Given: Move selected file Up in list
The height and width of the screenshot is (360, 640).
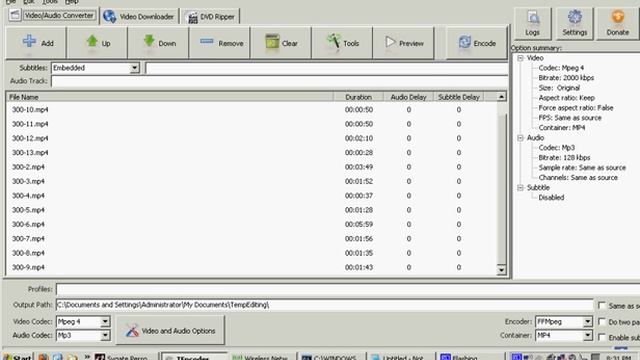Looking at the screenshot, I should click(x=97, y=43).
